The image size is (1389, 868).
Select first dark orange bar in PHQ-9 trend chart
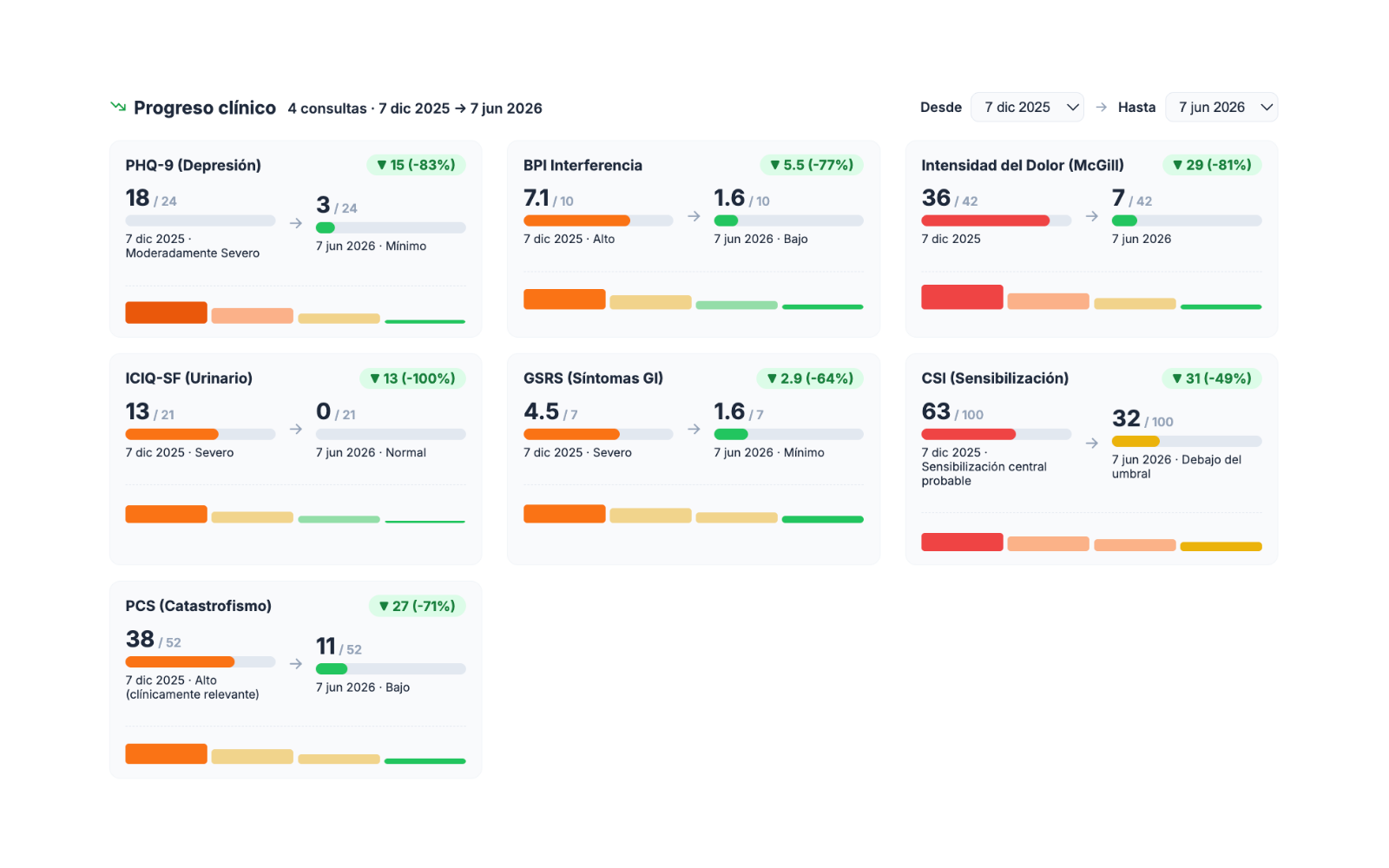pos(166,312)
